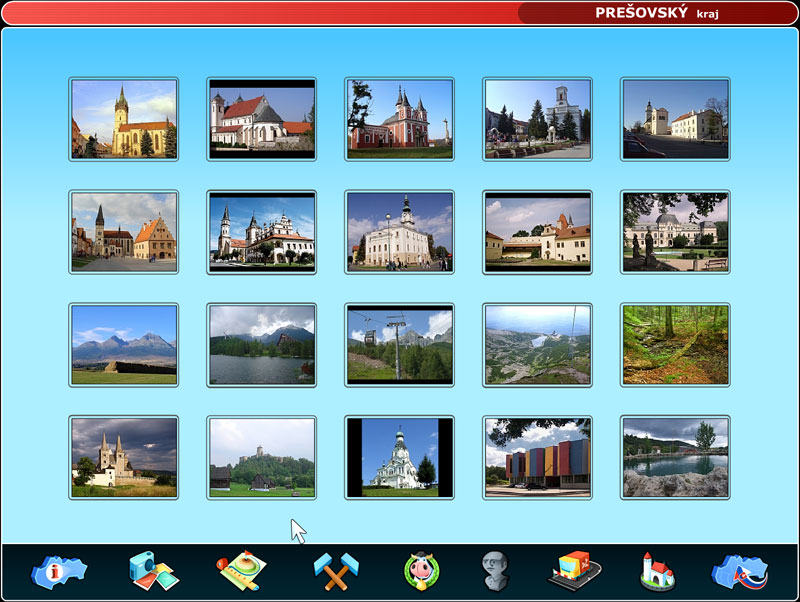The height and width of the screenshot is (602, 800).
Task: View the red baroque church photo
Action: coord(399,119)
